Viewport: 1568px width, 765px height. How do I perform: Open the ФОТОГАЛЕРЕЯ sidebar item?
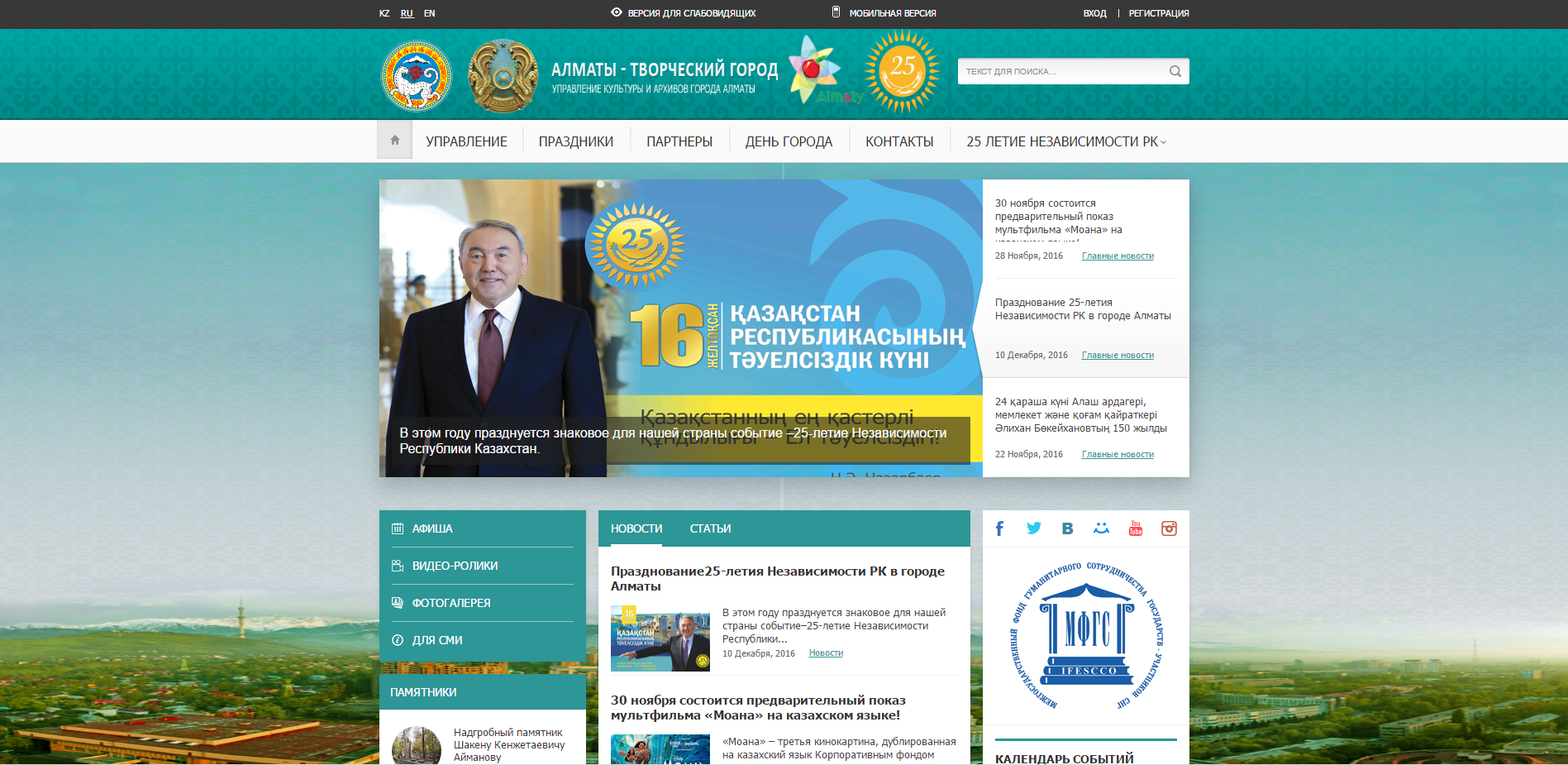[x=451, y=603]
